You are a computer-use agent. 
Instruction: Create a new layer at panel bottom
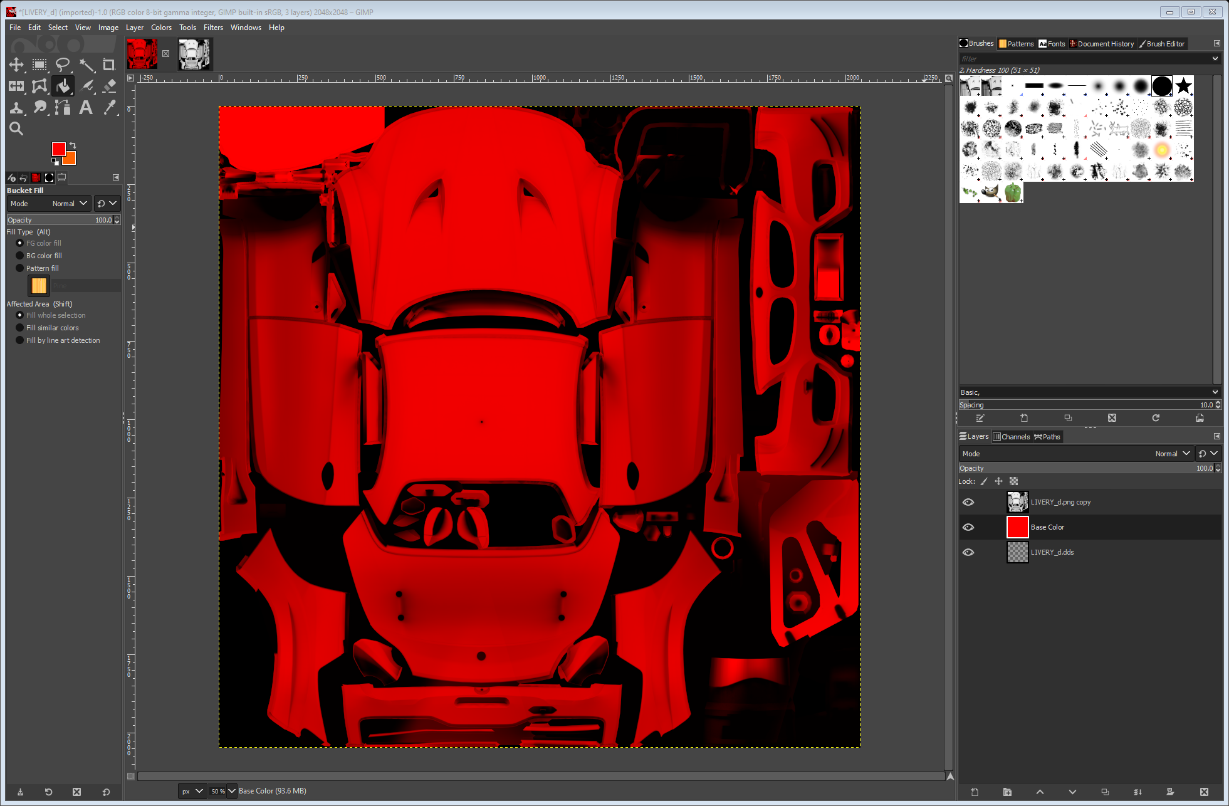coord(974,792)
